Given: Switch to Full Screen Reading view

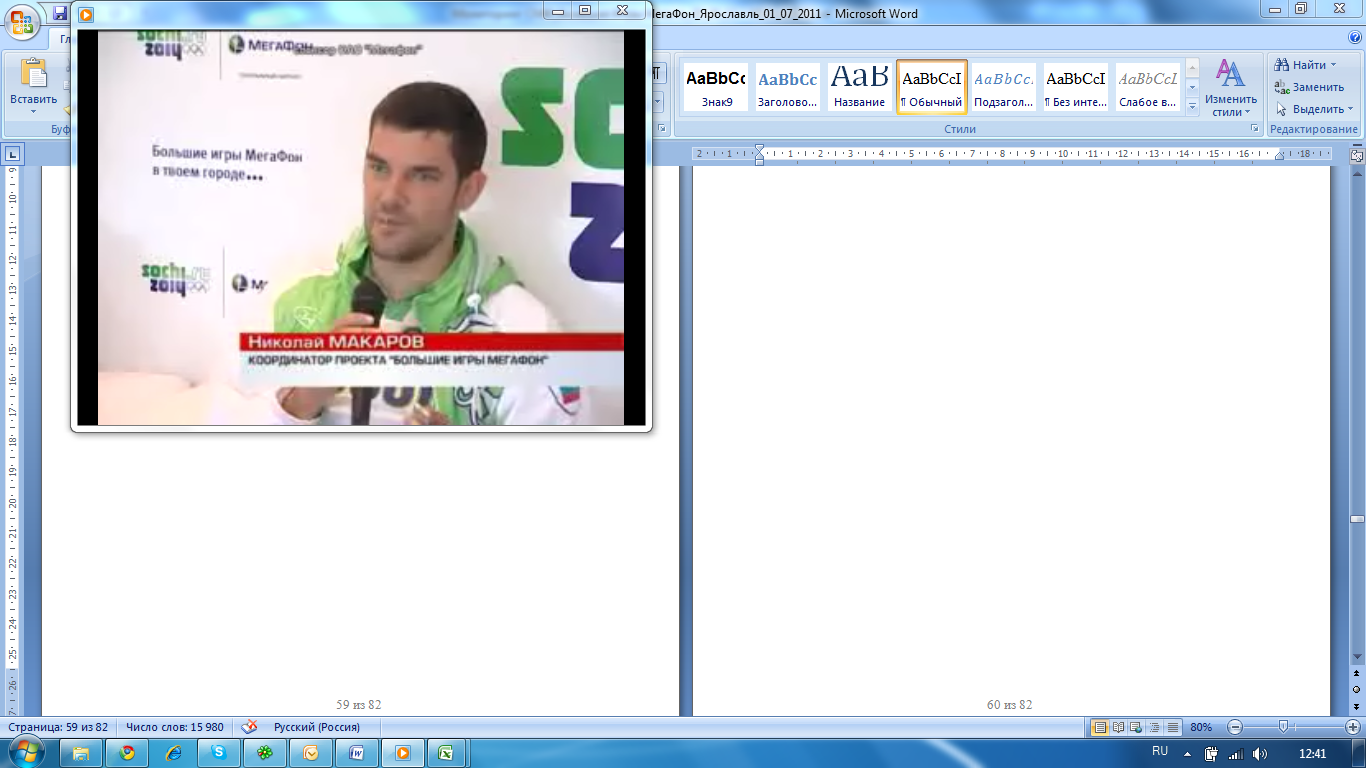Looking at the screenshot, I should 1119,727.
